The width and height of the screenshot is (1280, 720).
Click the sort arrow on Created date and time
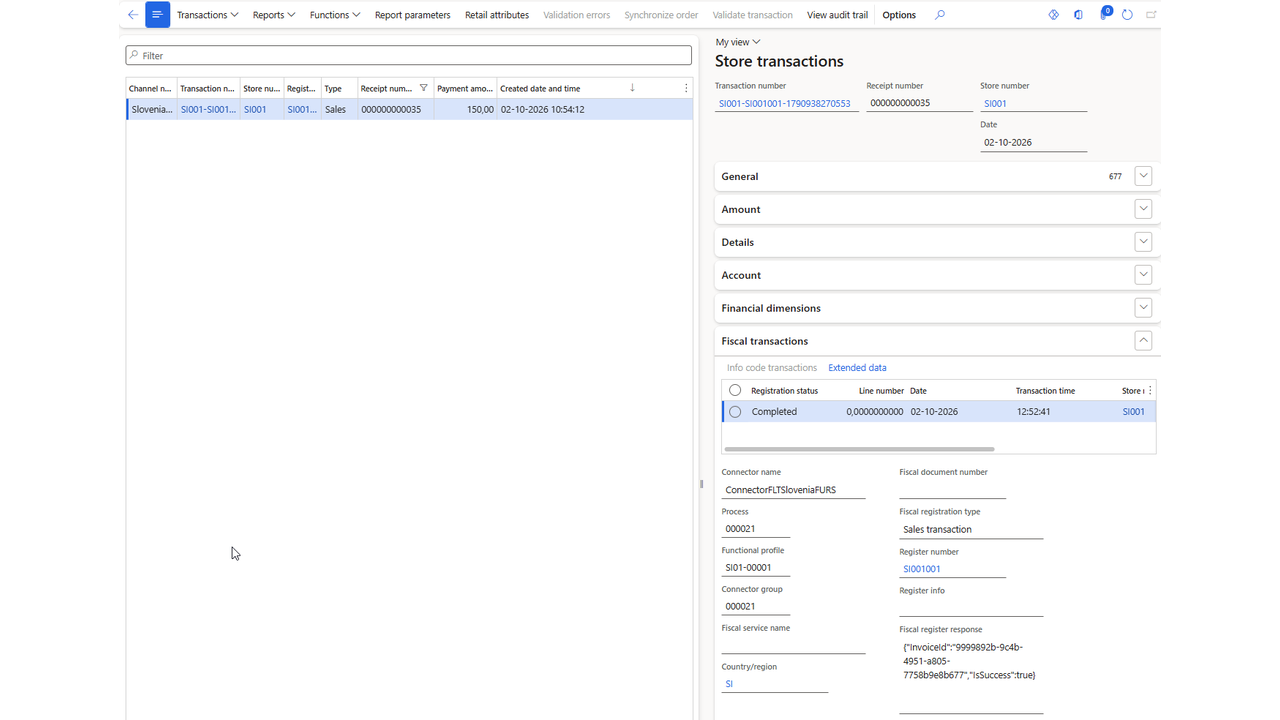click(x=632, y=88)
